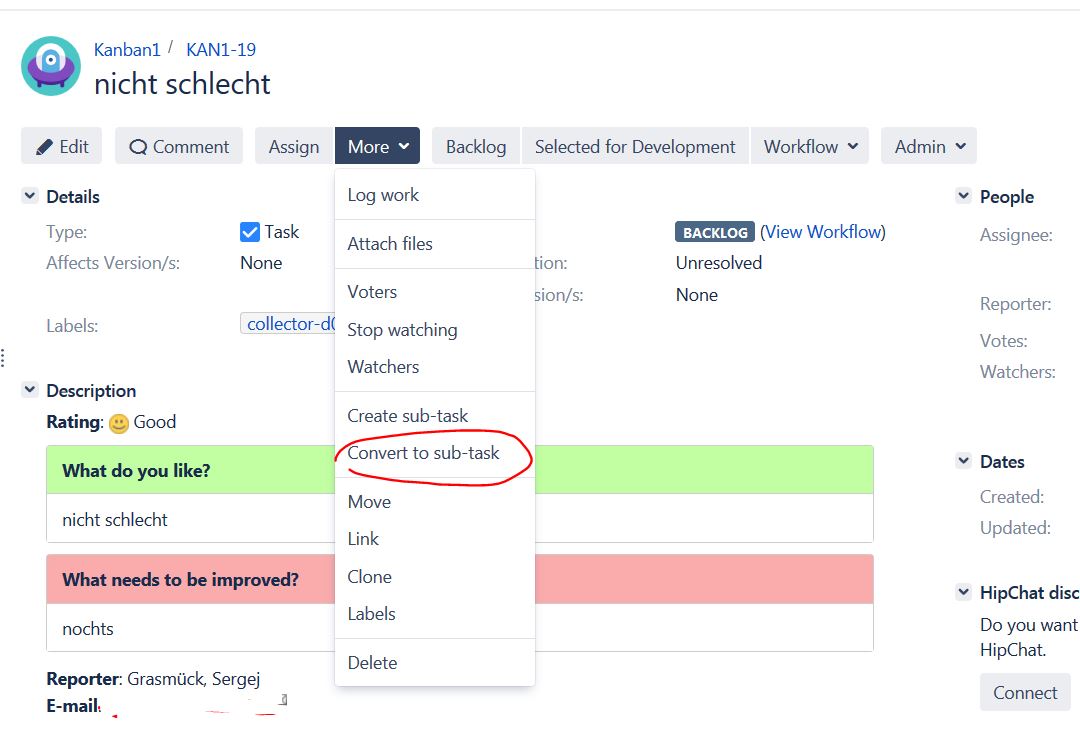1080x730 pixels.
Task: Click Selected for Development transition button
Action: [x=635, y=146]
